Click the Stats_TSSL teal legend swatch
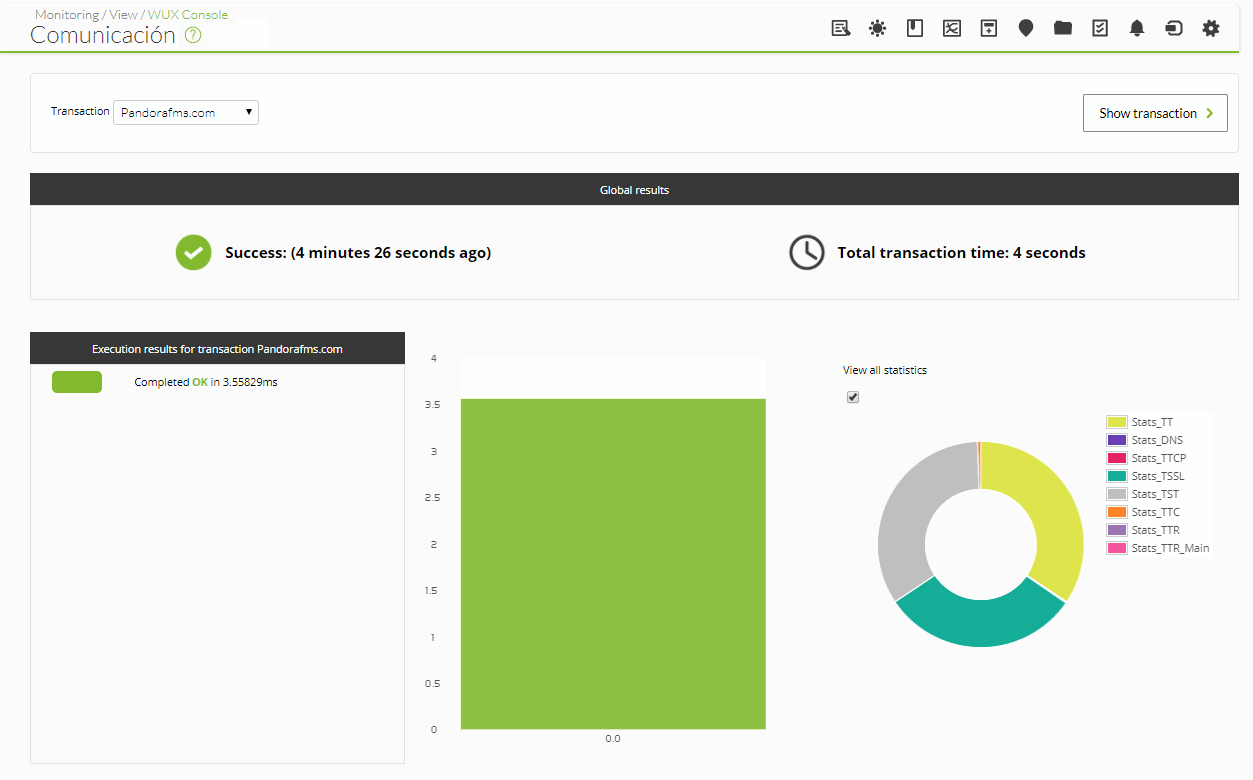This screenshot has height=780, width=1253. tap(1117, 476)
